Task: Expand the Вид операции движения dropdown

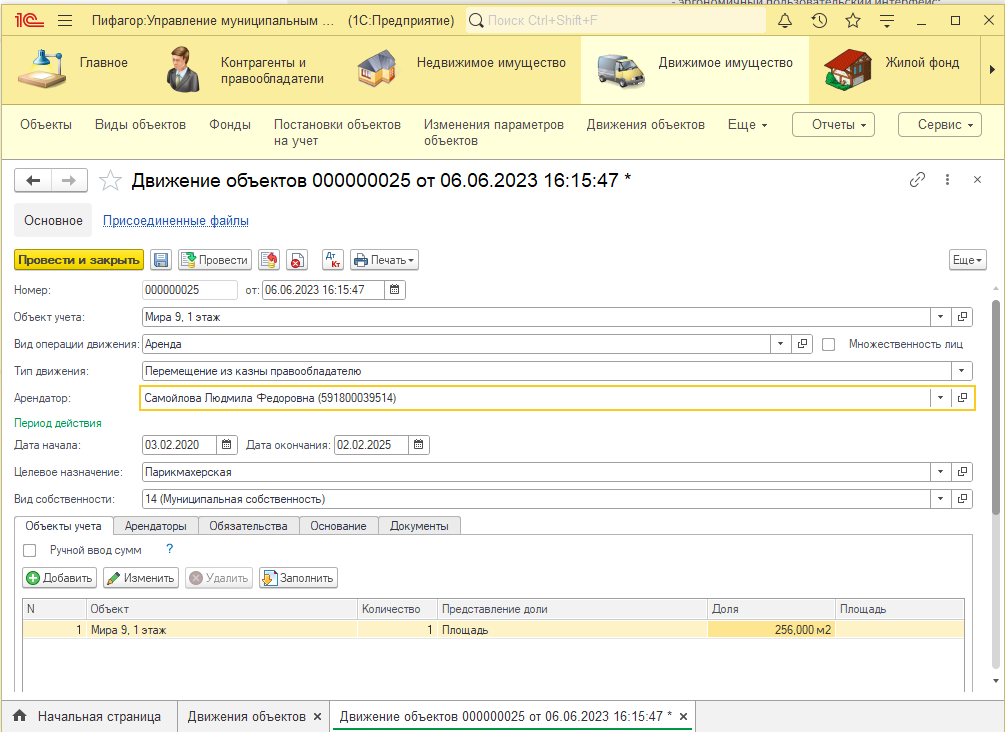Action: pyautogui.click(x=780, y=344)
